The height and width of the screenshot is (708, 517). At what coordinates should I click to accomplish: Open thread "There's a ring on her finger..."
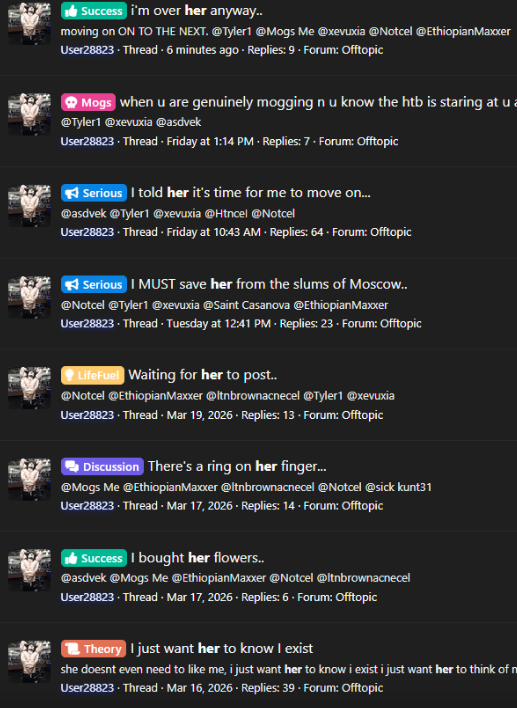pyautogui.click(x=237, y=466)
